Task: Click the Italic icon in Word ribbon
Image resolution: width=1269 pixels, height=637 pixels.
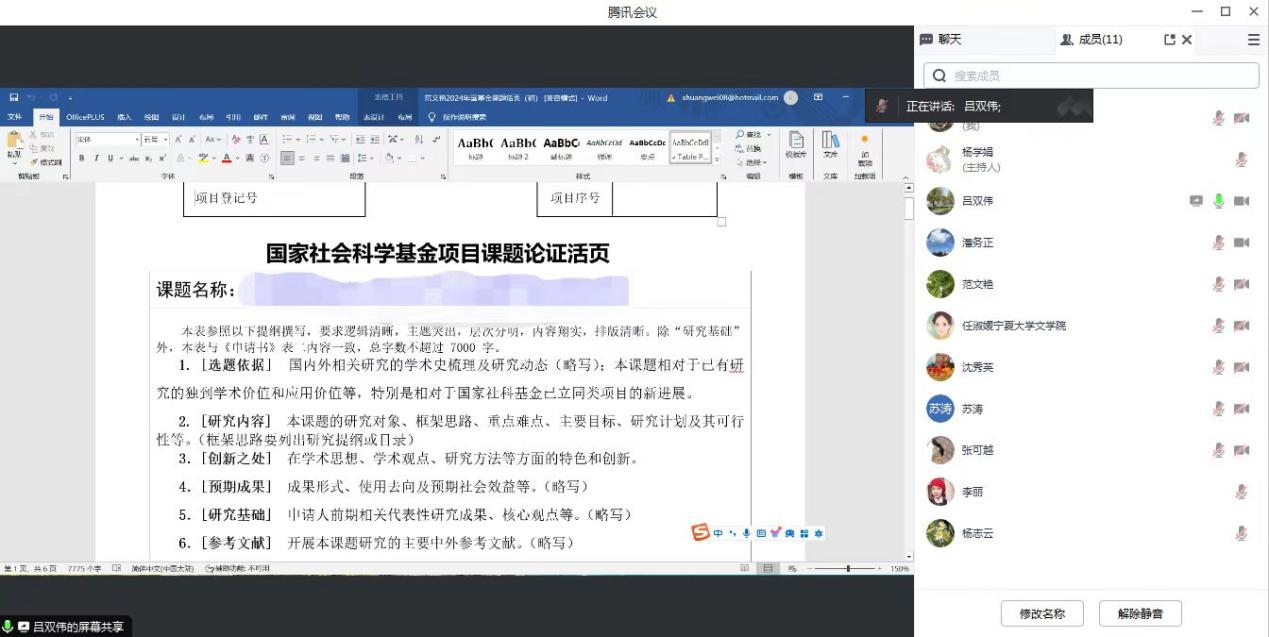Action: 96,158
